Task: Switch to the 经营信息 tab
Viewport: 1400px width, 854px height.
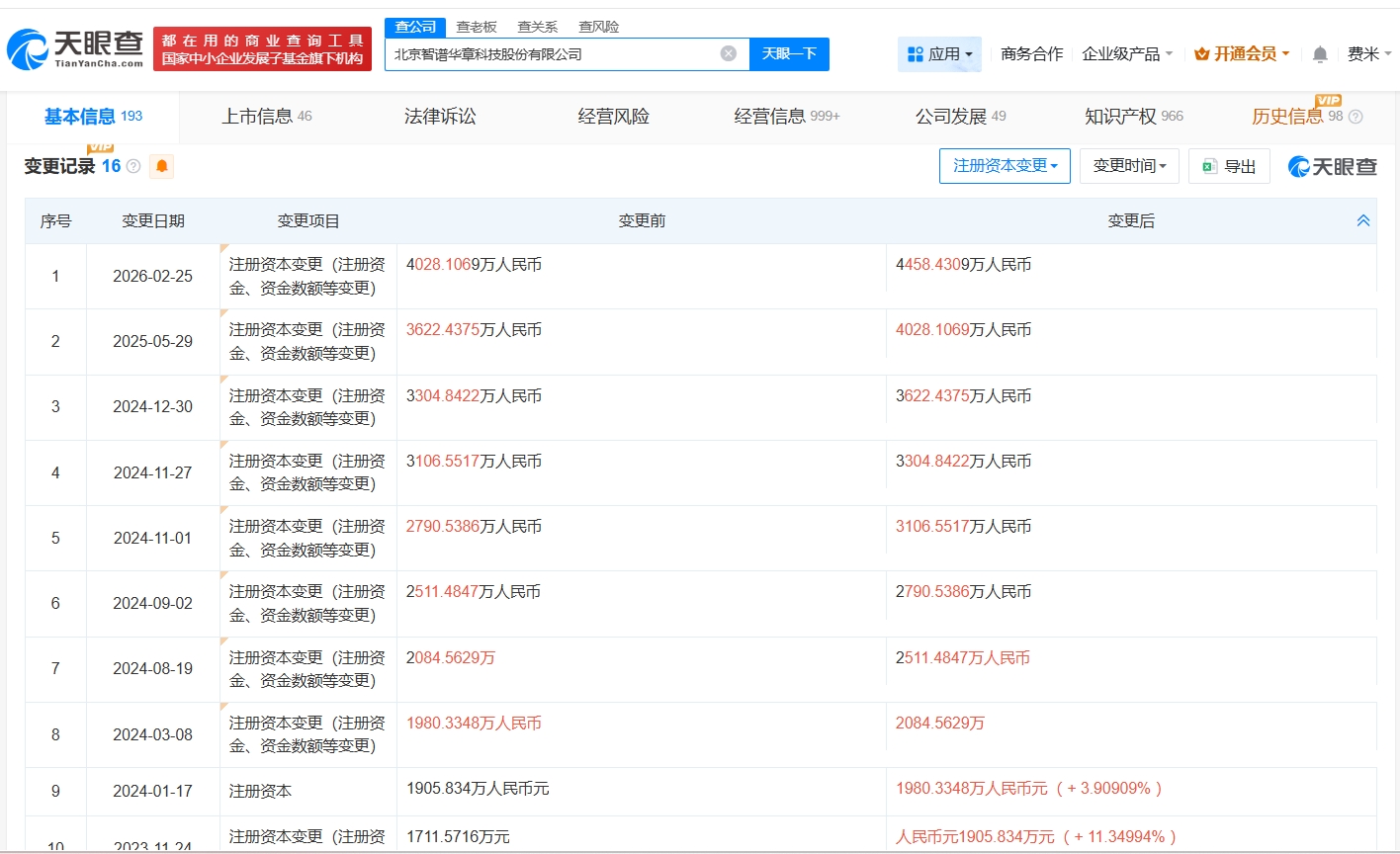Action: [787, 117]
